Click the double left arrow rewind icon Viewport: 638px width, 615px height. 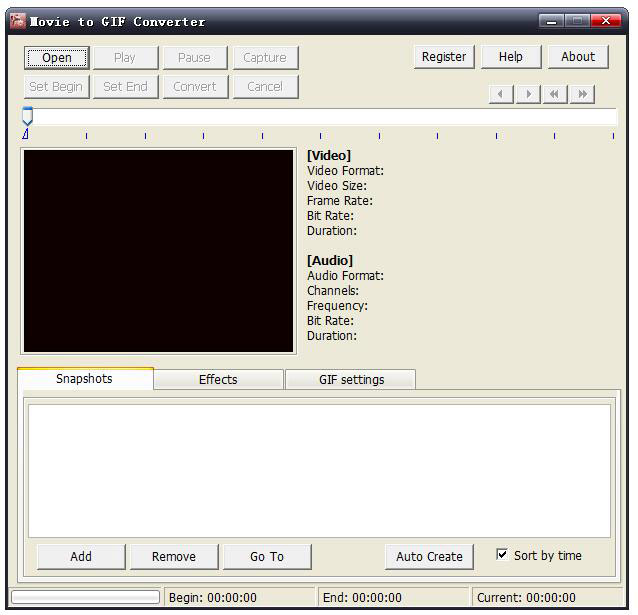(555, 94)
